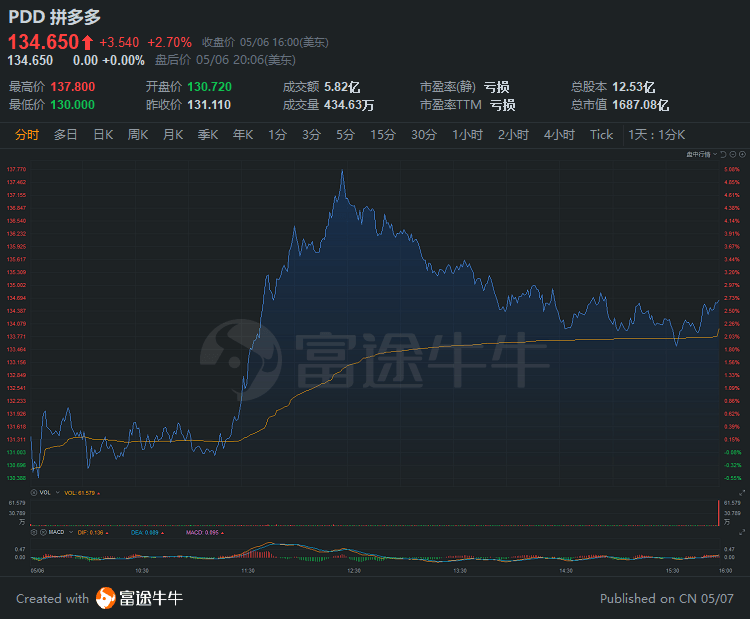Open the VOL indicator dropdown arrow
Screen dimensions: 750x619
coord(58,493)
